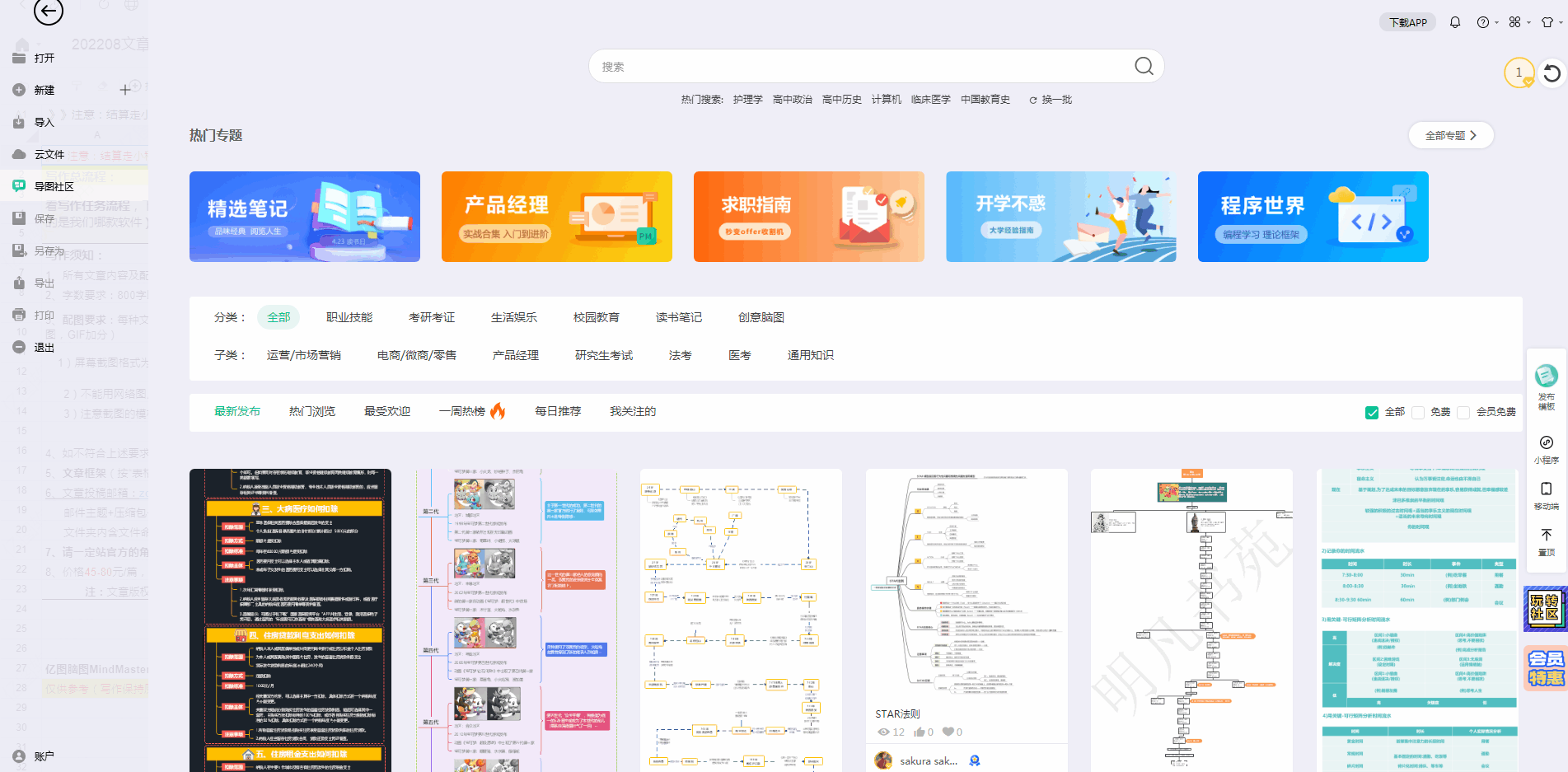
Task: Open the shirt skin theme dropdown
Action: [1551, 22]
